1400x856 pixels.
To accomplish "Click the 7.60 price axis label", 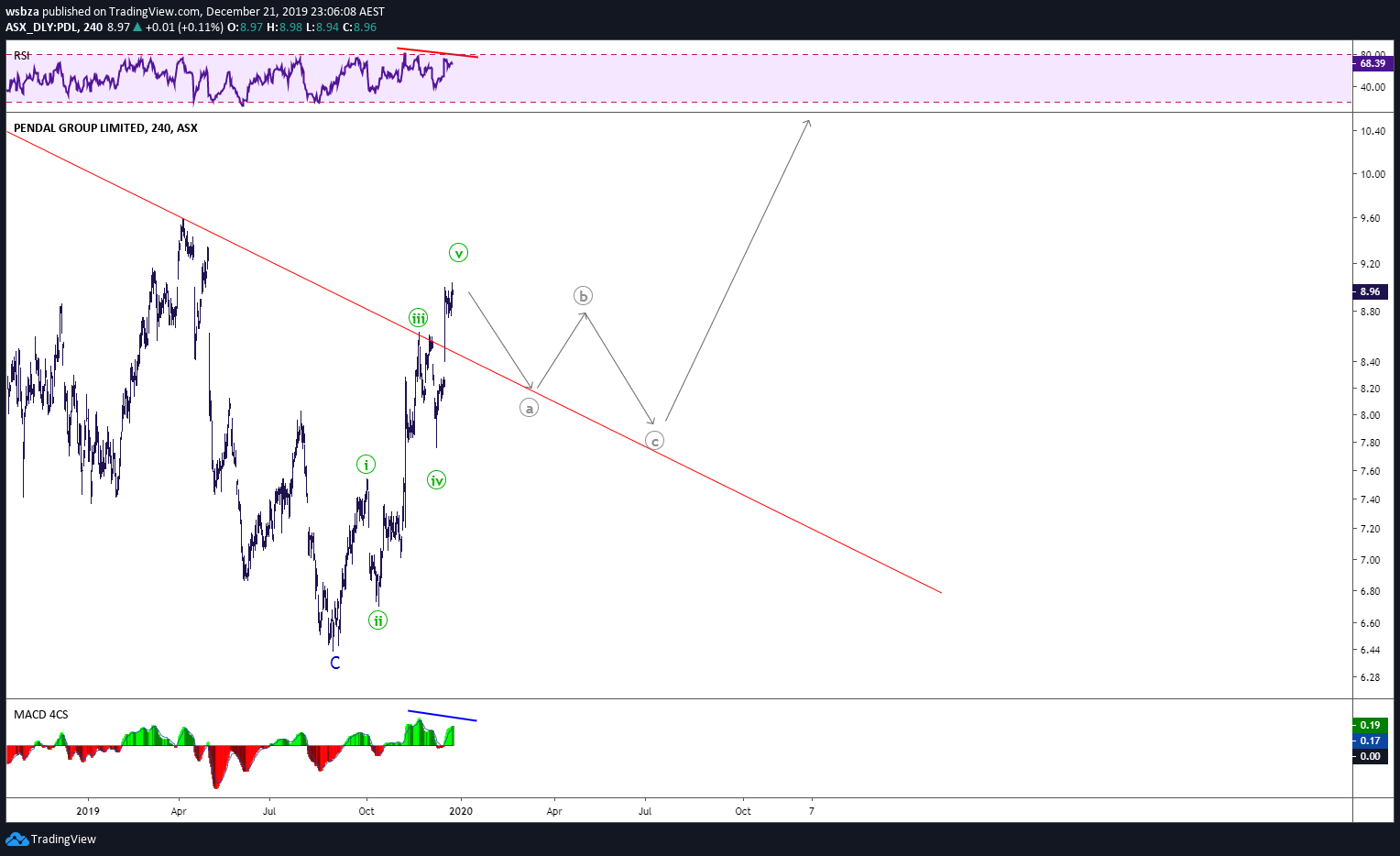I will coord(1371,471).
